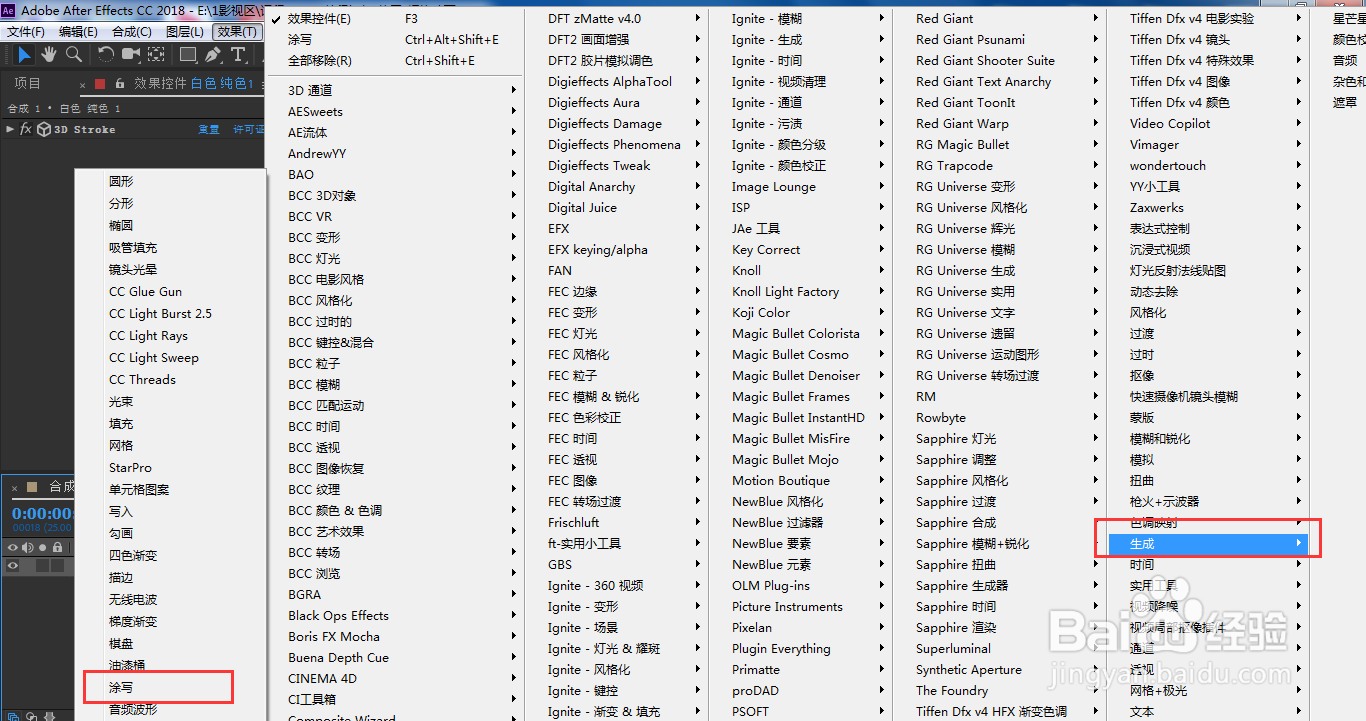Open the 编辑(E) menu
Image resolution: width=1366 pixels, height=721 pixels.
[78, 32]
